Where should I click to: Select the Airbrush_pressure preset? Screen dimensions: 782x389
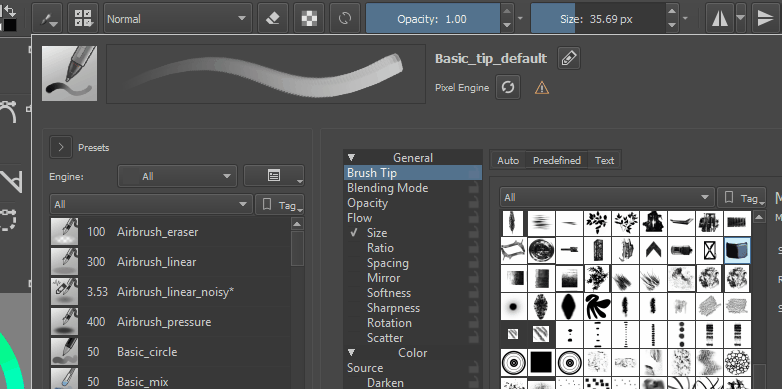[x=170, y=322]
